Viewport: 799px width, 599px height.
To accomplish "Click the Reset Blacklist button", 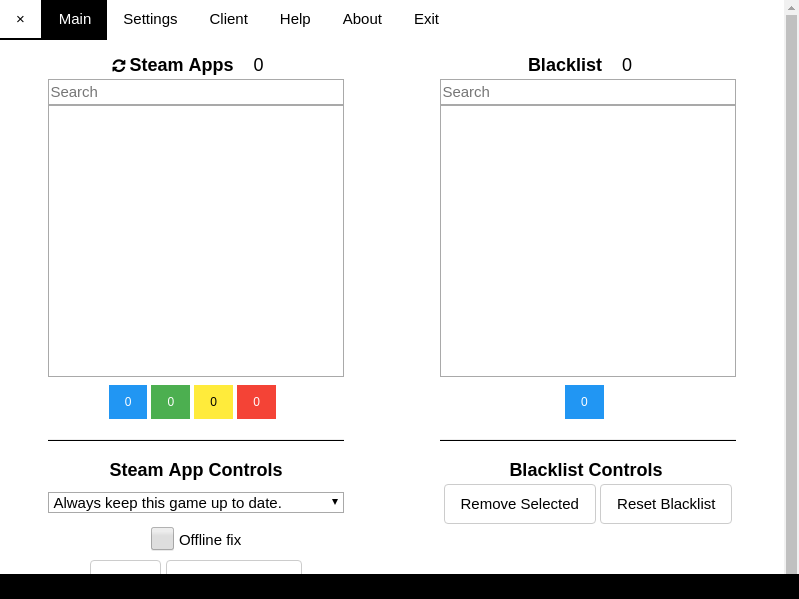I will coord(666,504).
